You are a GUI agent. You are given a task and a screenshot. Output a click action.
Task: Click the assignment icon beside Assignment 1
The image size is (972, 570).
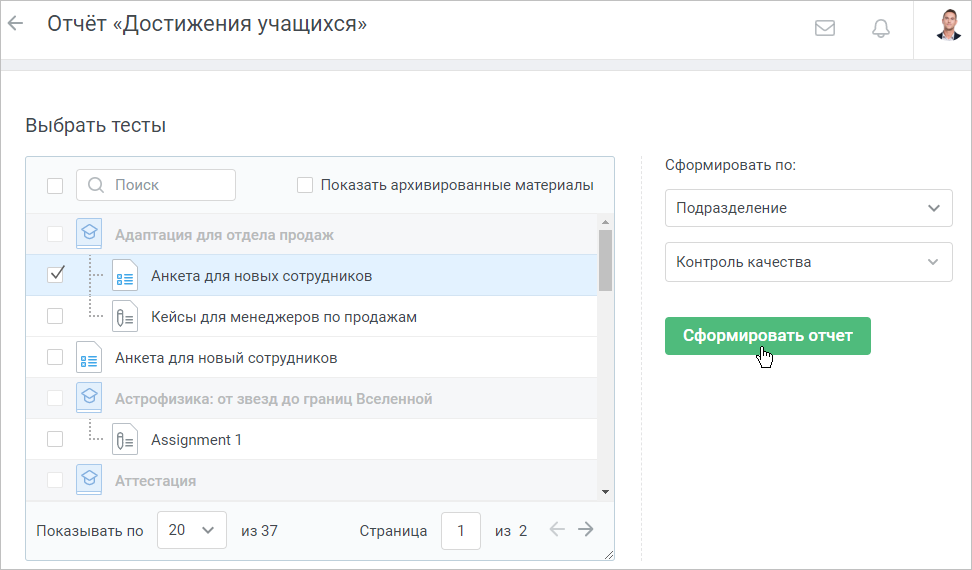(125, 439)
